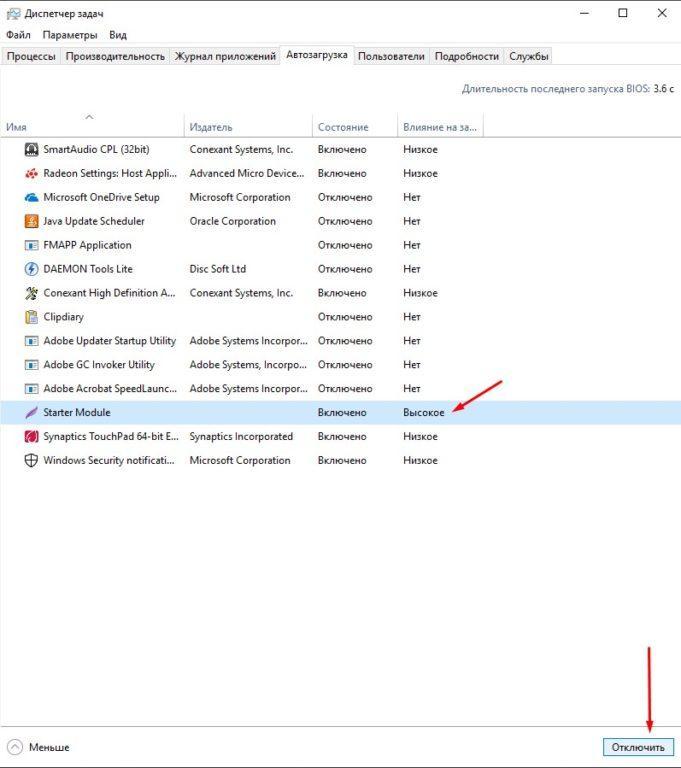Click the Advanced Micro Device... publisher cell

tap(247, 173)
